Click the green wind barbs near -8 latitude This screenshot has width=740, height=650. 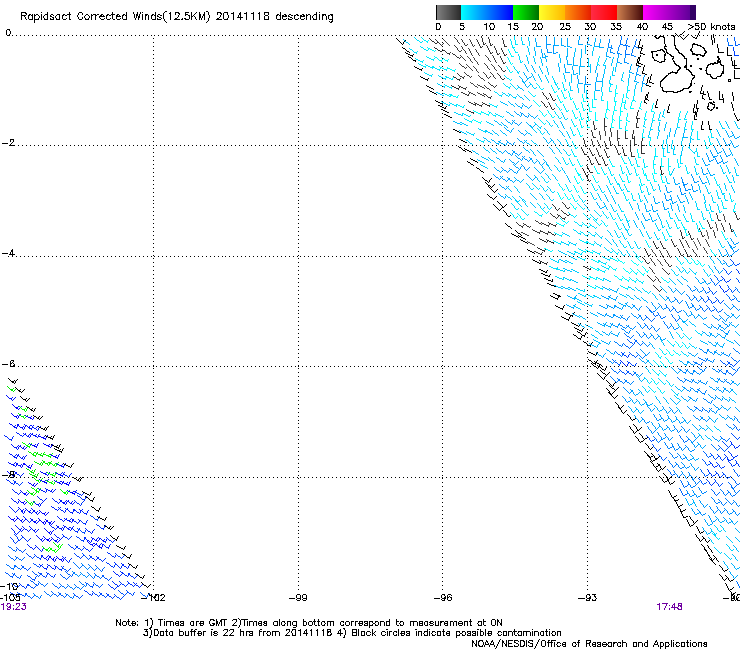pos(42,473)
